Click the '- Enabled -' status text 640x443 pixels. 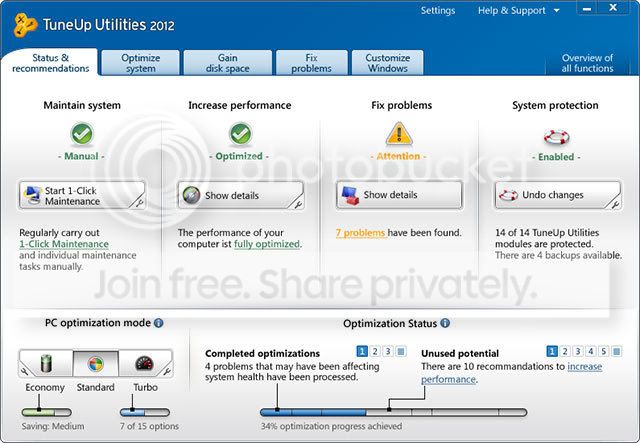click(556, 157)
